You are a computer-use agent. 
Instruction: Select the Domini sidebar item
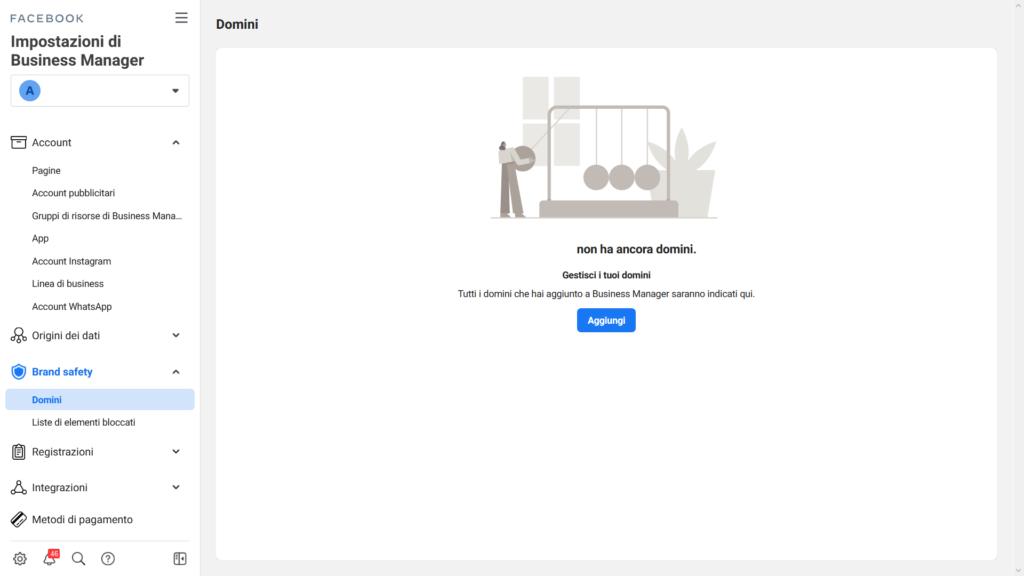tap(100, 400)
